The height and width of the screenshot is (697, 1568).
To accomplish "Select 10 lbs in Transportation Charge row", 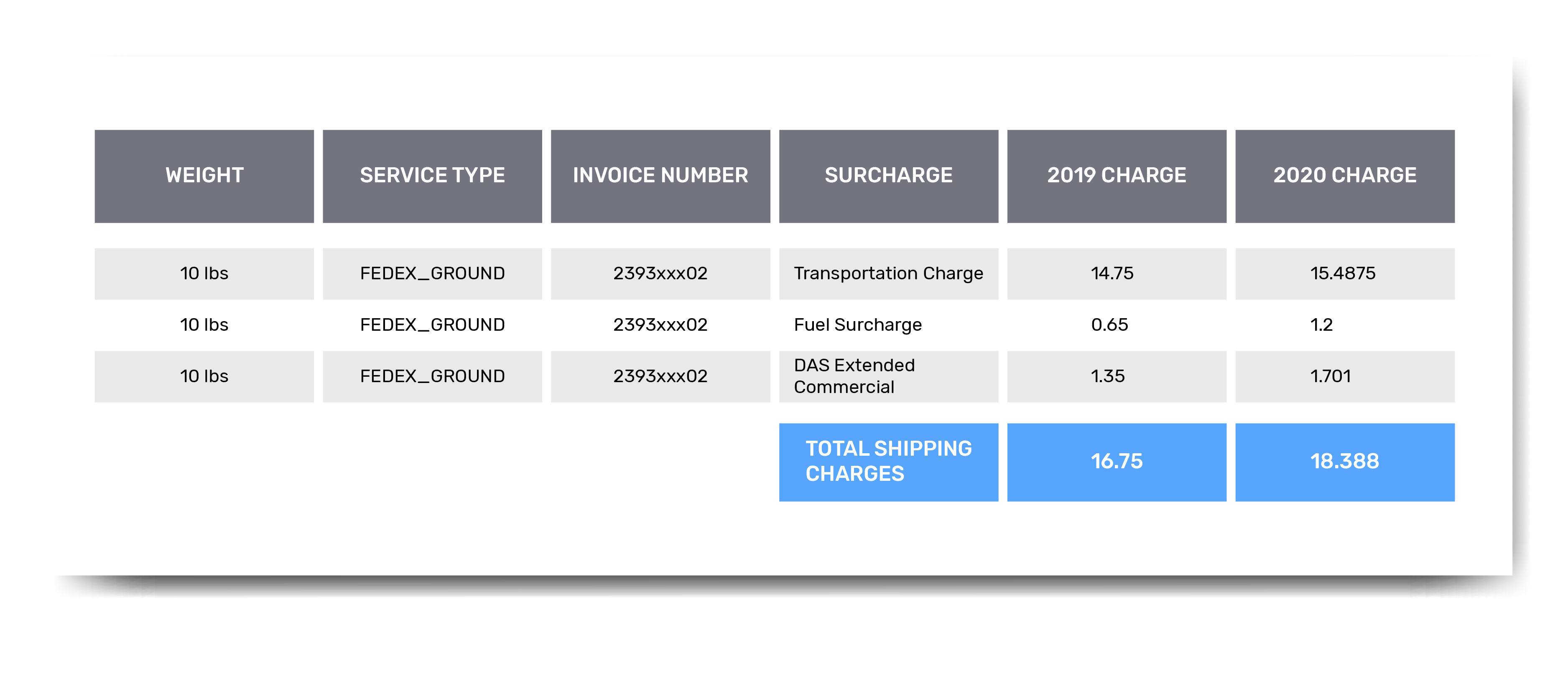I will click(x=204, y=274).
